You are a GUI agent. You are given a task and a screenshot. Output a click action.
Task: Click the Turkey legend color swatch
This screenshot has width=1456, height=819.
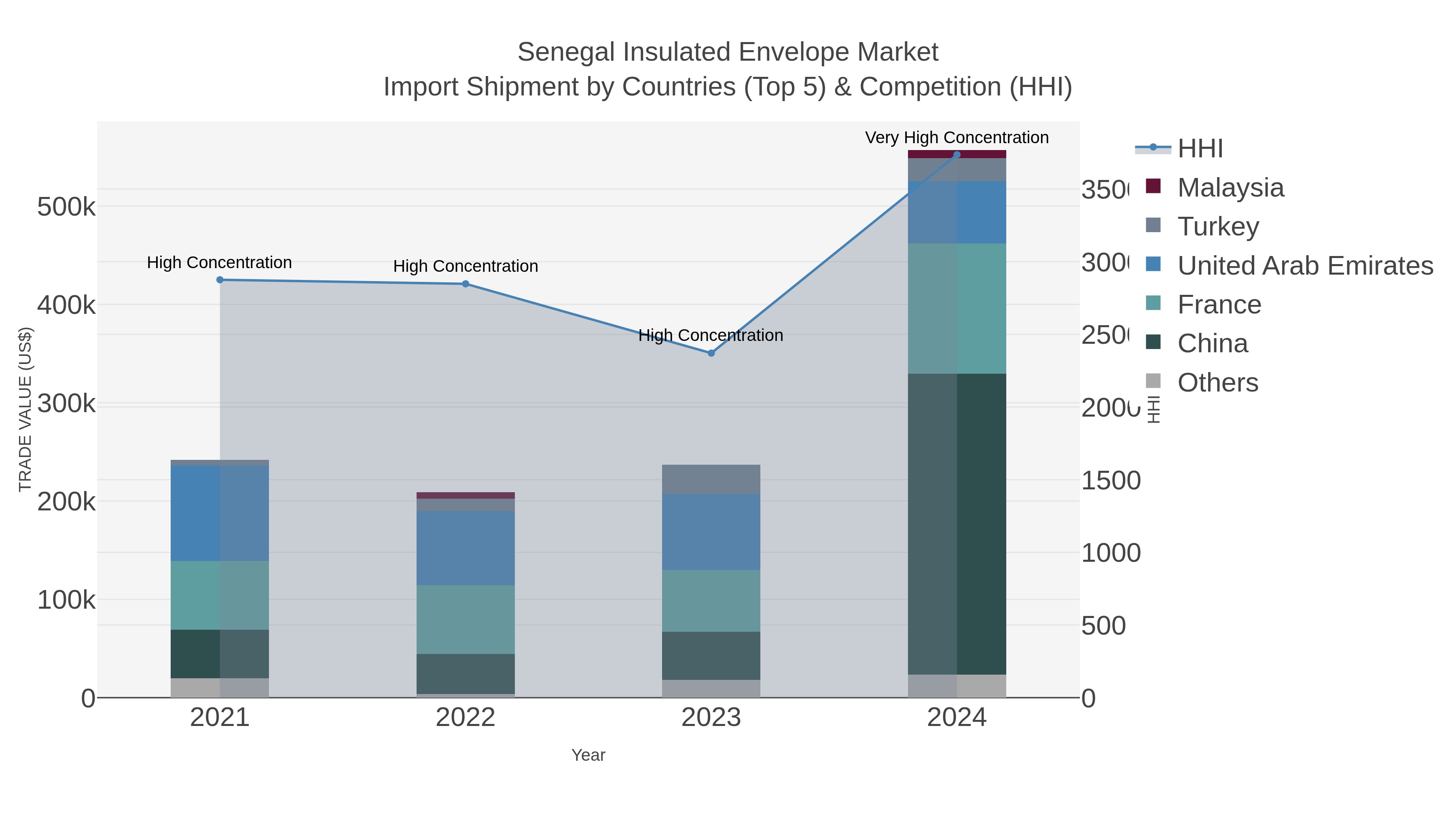click(1153, 225)
